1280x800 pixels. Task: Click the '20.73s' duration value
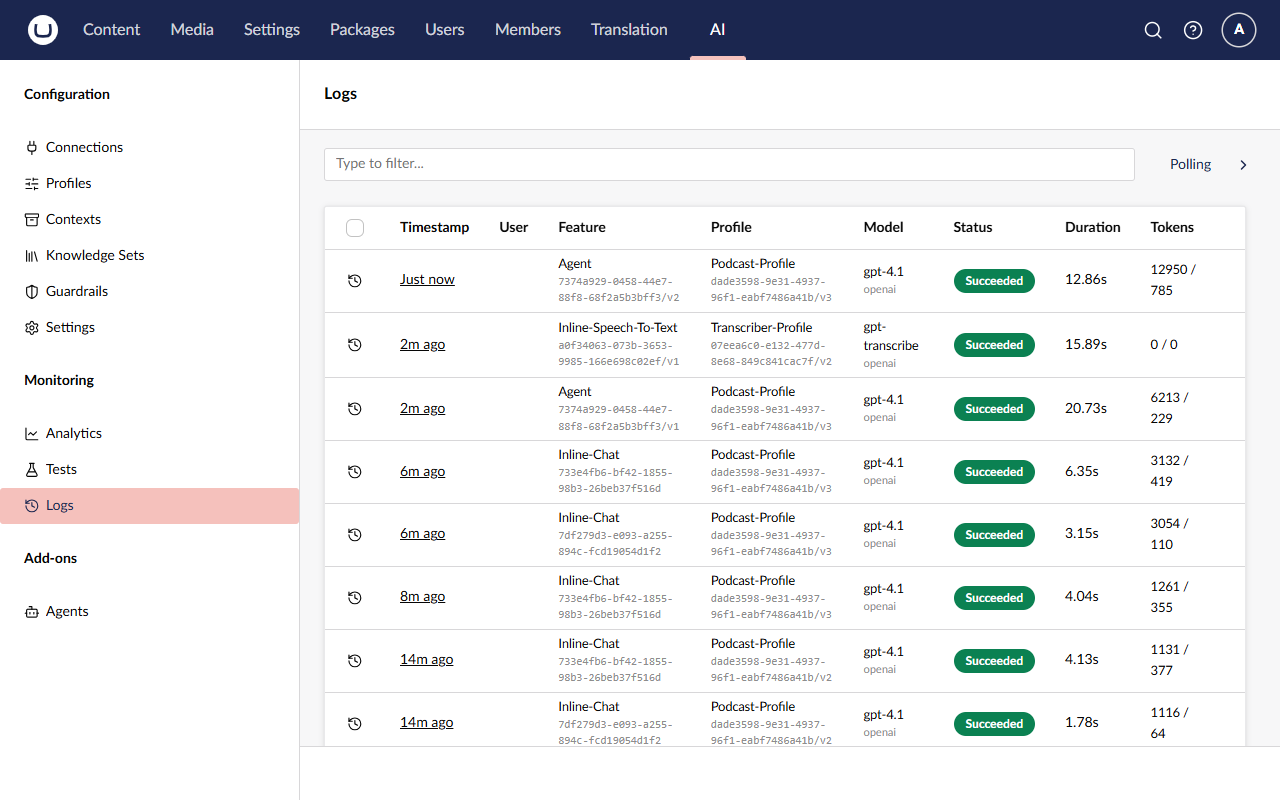(1086, 408)
